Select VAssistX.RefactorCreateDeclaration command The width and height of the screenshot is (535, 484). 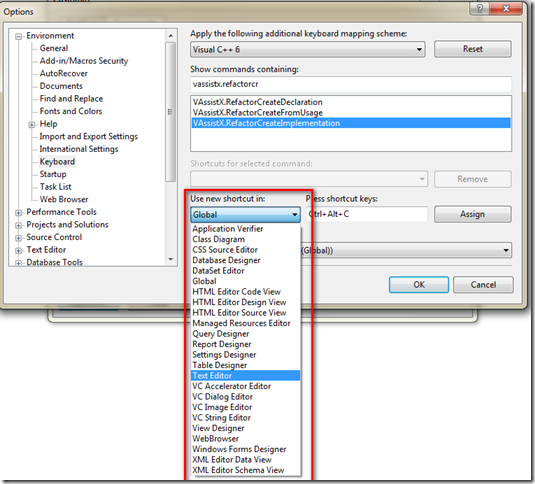[258, 102]
